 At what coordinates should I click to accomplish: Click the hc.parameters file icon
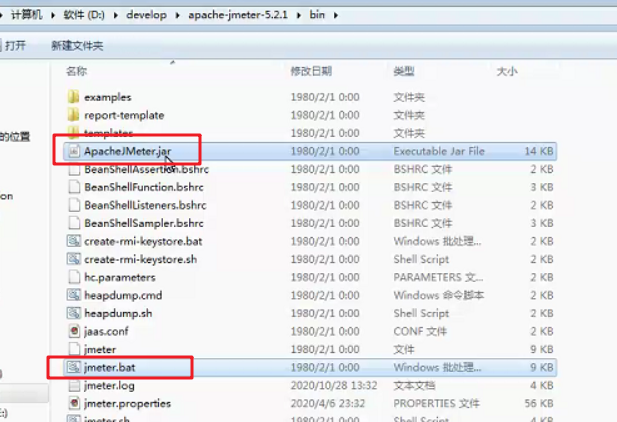(74, 277)
